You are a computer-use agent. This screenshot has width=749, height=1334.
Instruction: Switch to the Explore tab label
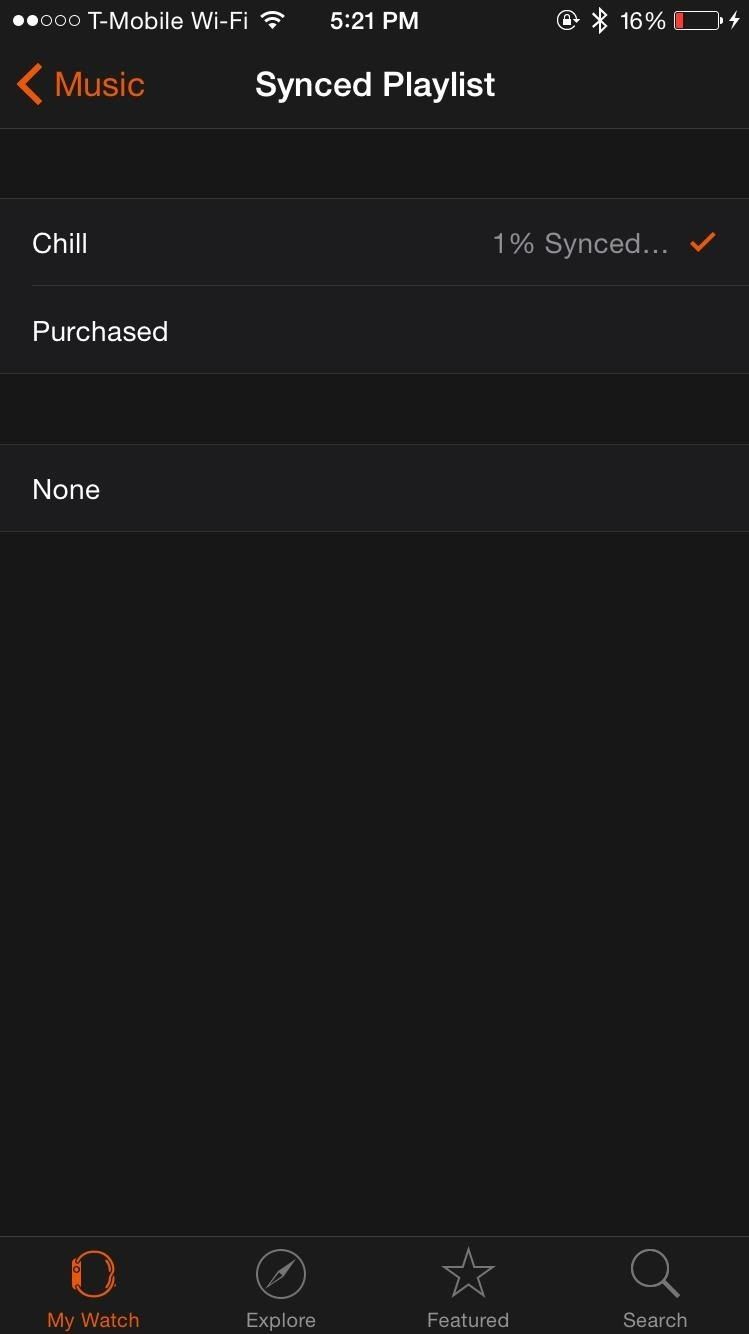pos(280,1320)
